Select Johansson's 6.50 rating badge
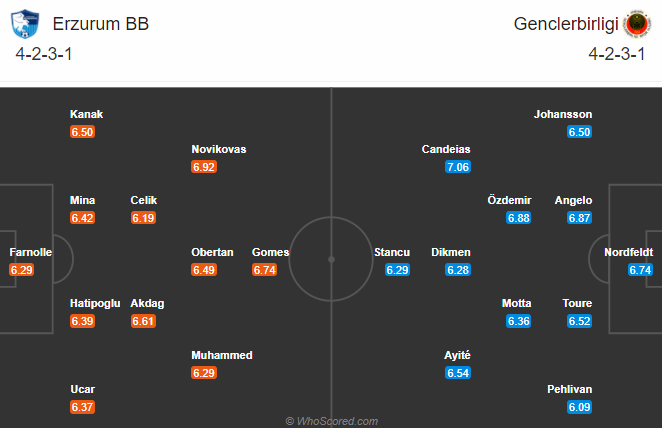Screen dimensions: 662x429 coord(579,132)
